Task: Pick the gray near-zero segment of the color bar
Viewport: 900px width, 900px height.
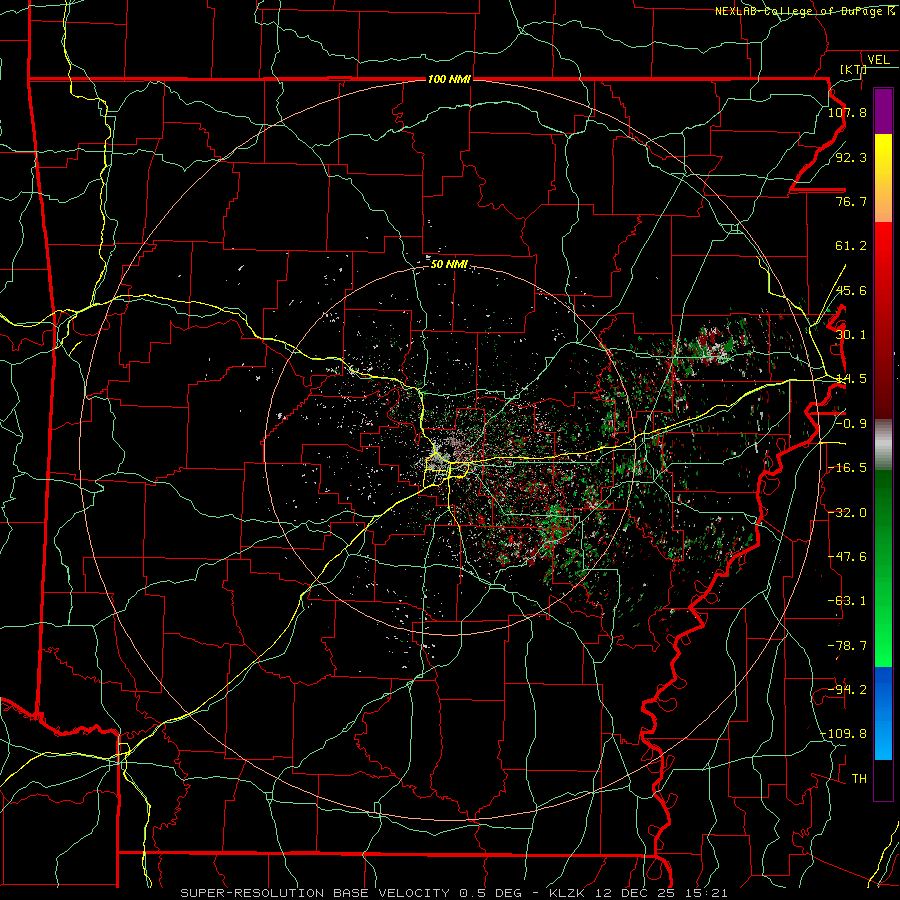Action: [883, 445]
